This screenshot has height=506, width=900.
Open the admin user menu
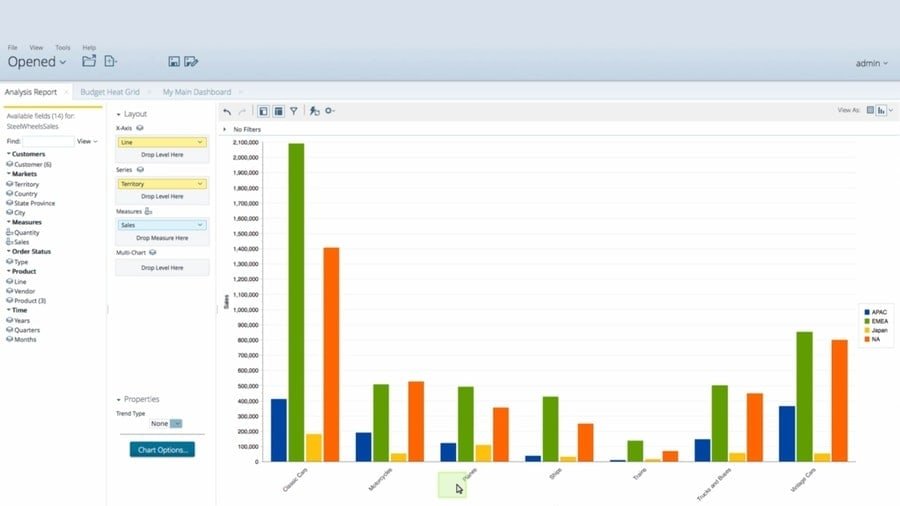click(x=871, y=63)
